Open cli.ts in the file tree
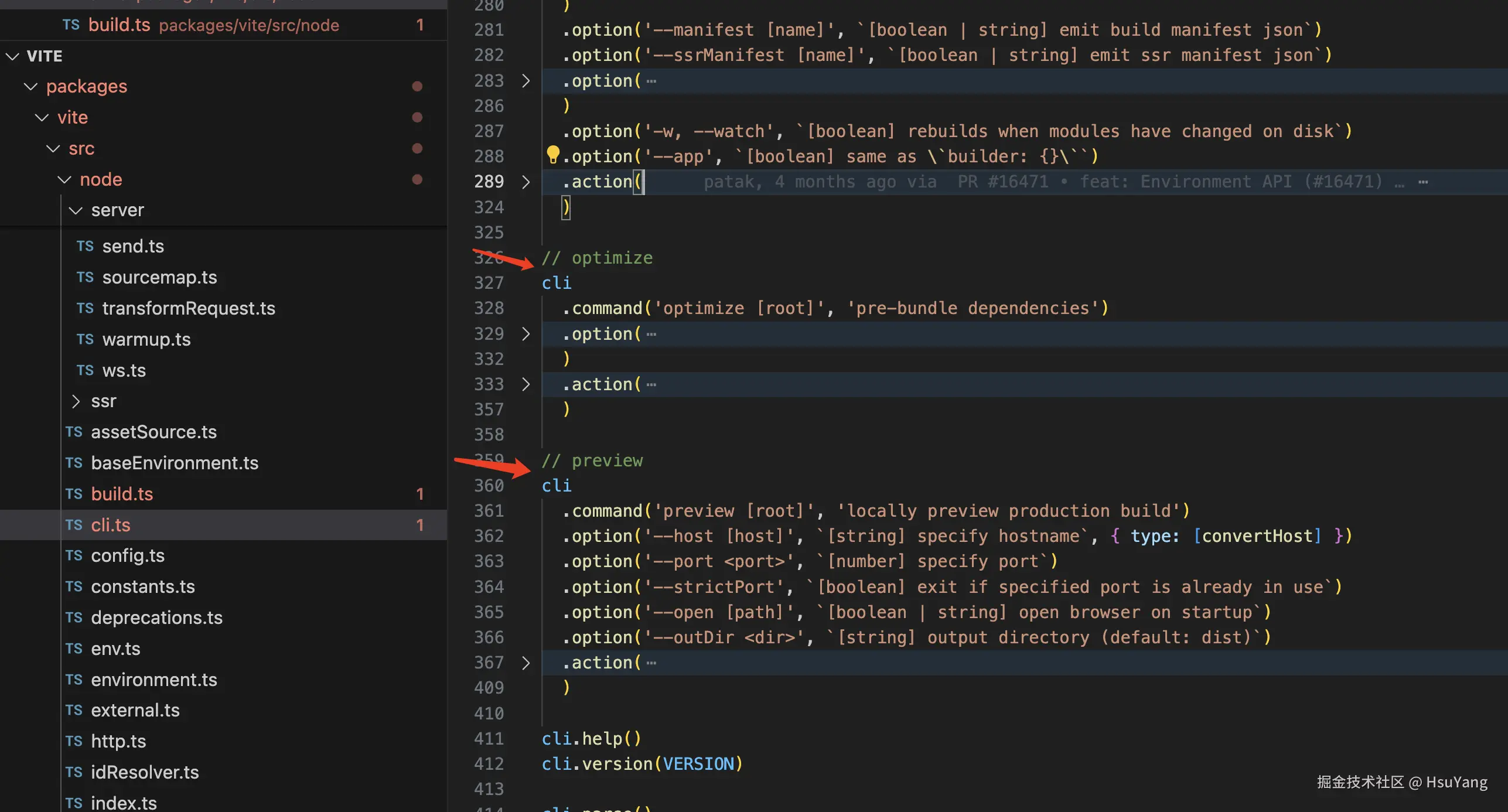The image size is (1508, 812). (111, 525)
